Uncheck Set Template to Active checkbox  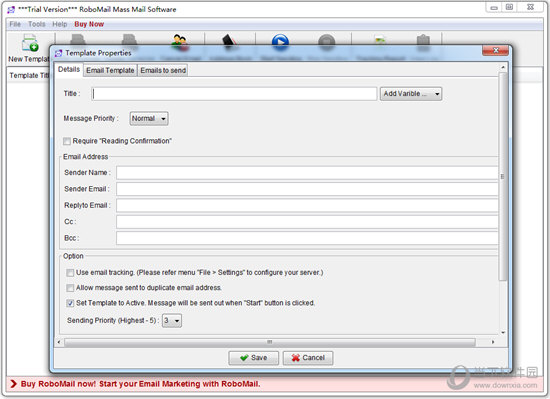click(70, 303)
